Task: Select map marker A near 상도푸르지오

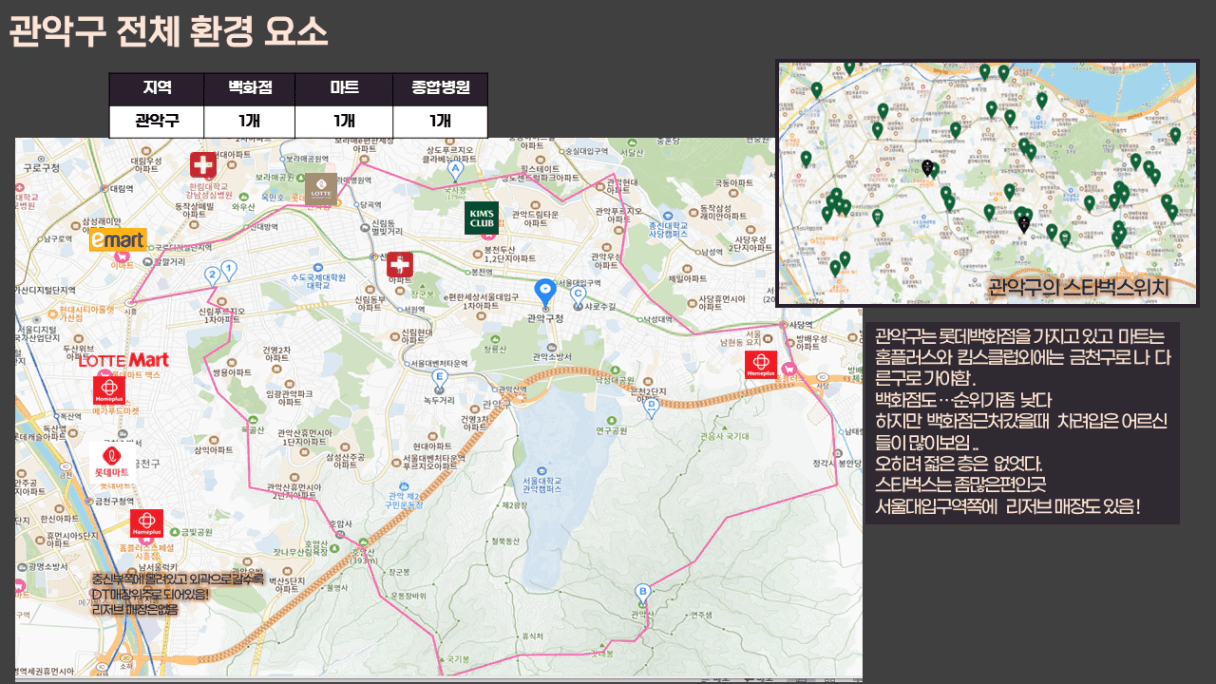Action: point(456,171)
